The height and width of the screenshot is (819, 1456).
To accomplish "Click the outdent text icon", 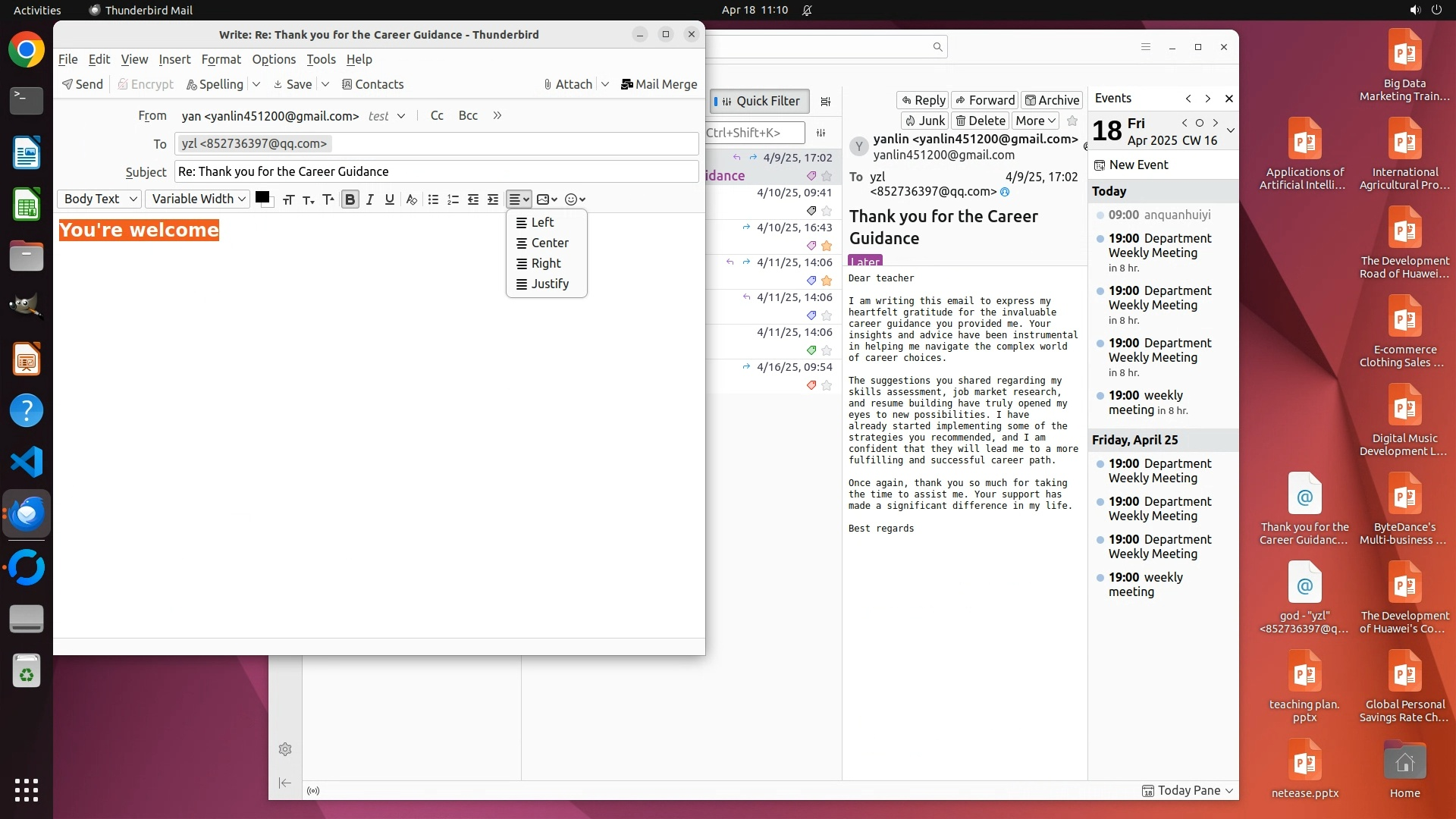I will [x=473, y=199].
